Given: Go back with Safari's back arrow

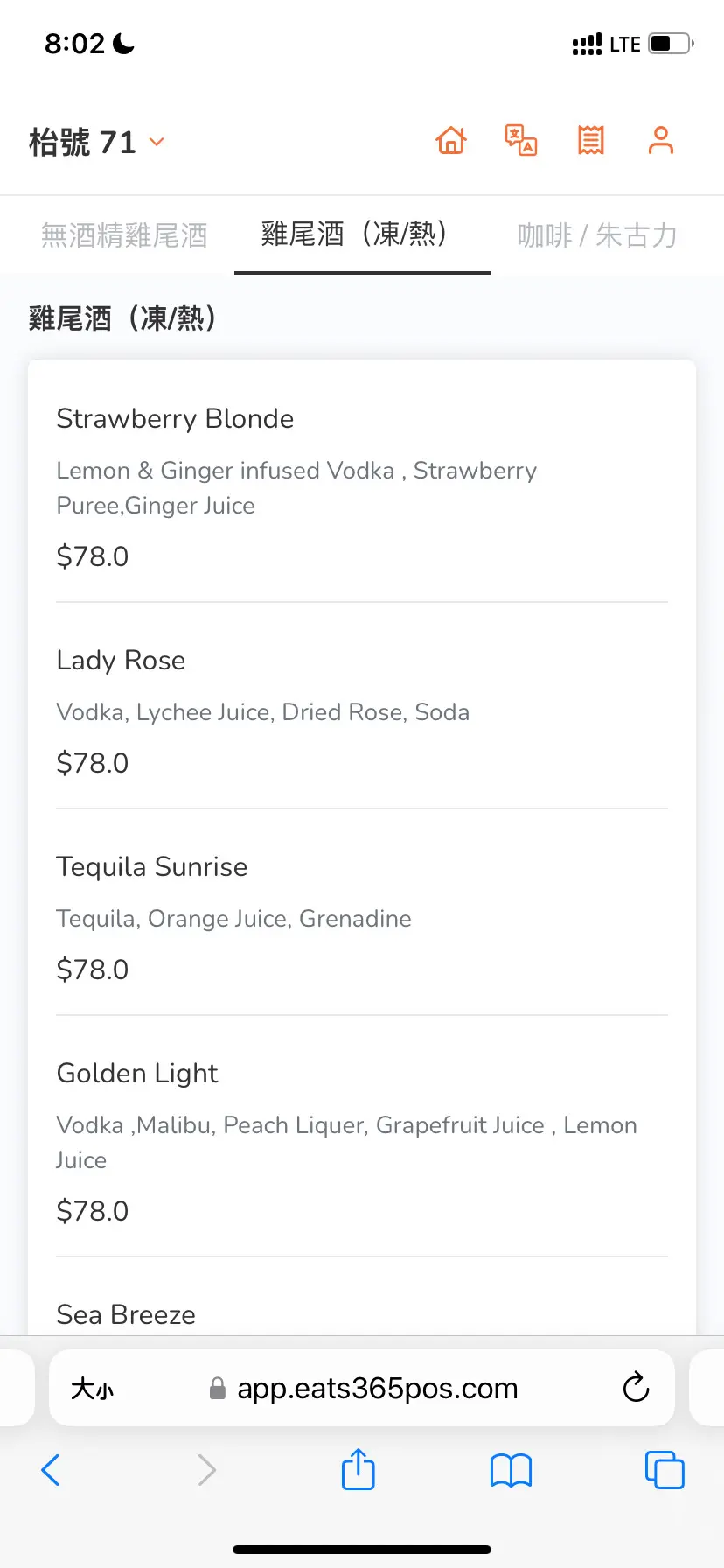Looking at the screenshot, I should point(51,1470).
